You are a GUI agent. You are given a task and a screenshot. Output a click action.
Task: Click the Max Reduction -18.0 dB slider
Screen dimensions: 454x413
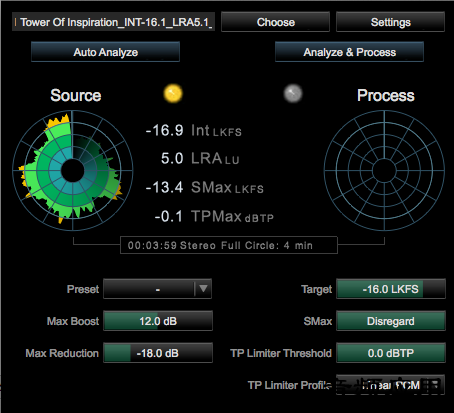pyautogui.click(x=158, y=353)
